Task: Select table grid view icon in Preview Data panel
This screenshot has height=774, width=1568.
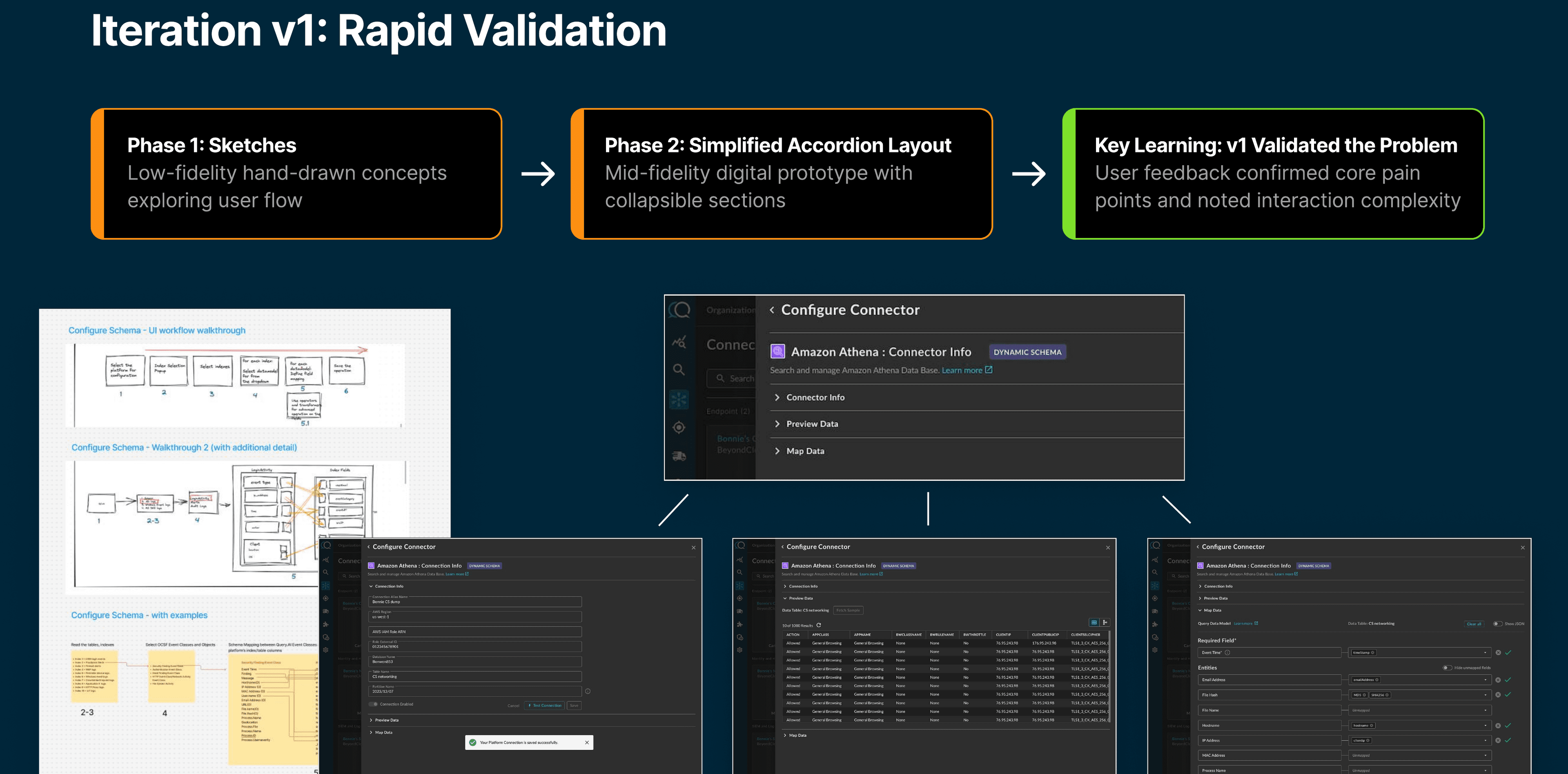Action: coord(1094,623)
